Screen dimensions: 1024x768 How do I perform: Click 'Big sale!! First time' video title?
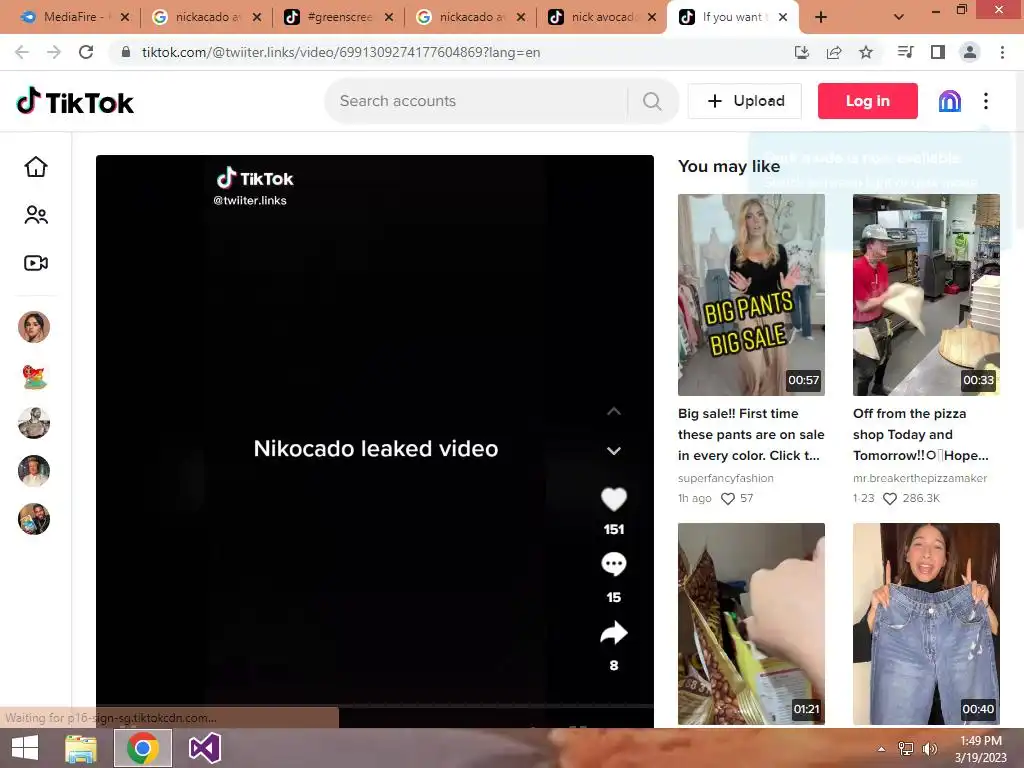pos(751,434)
